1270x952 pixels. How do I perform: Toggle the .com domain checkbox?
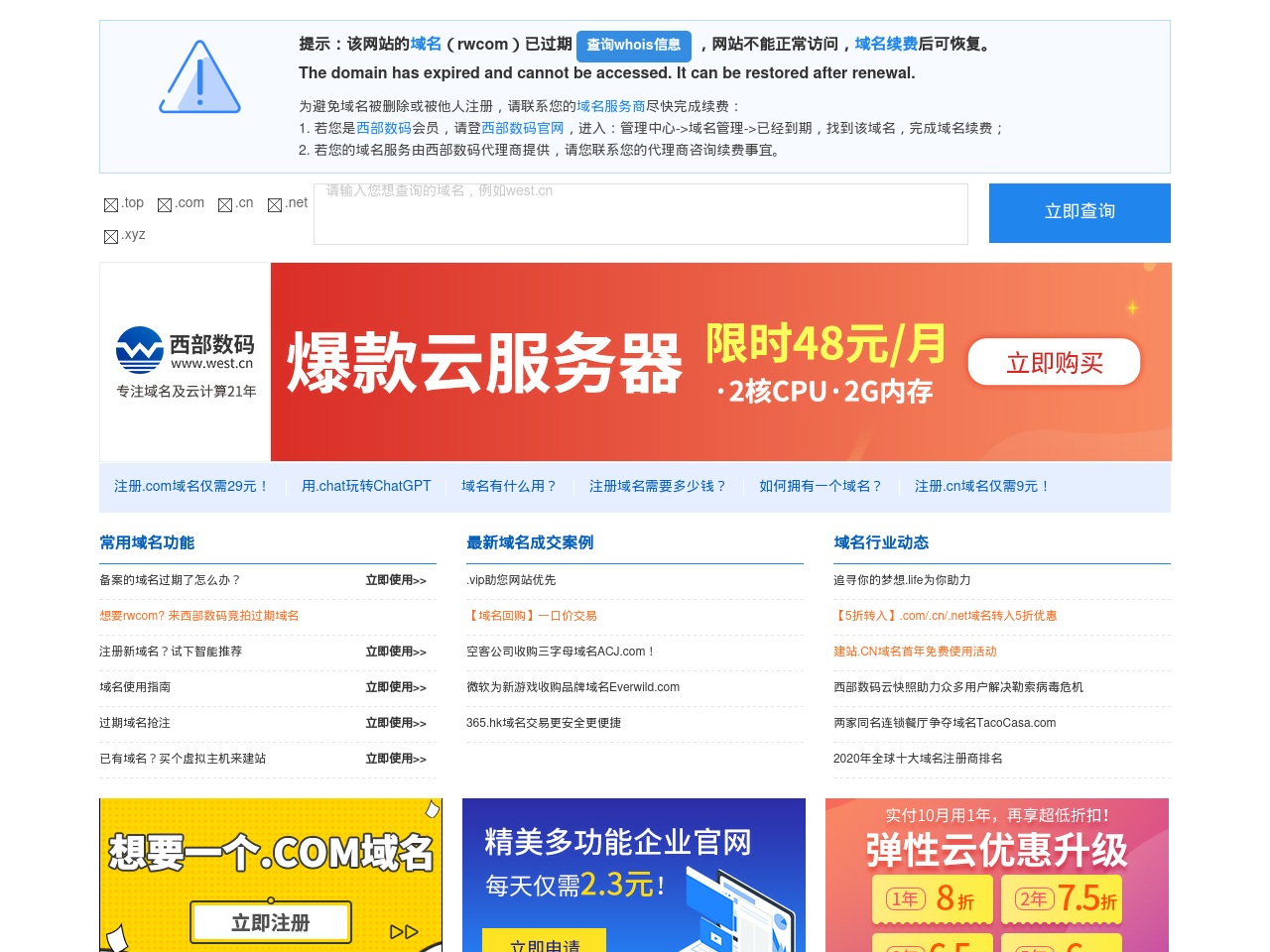(165, 204)
